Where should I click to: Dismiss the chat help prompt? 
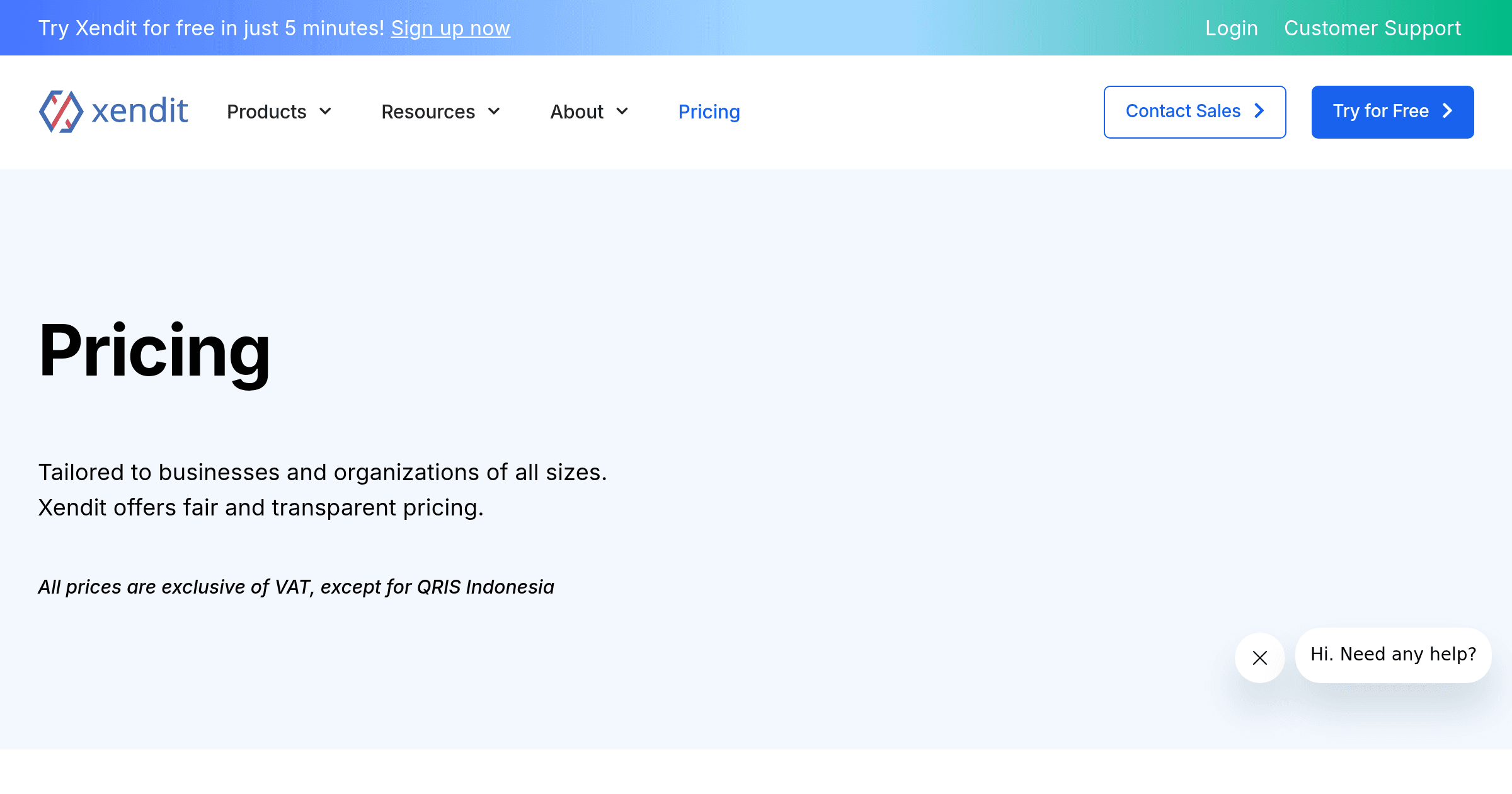(1260, 658)
